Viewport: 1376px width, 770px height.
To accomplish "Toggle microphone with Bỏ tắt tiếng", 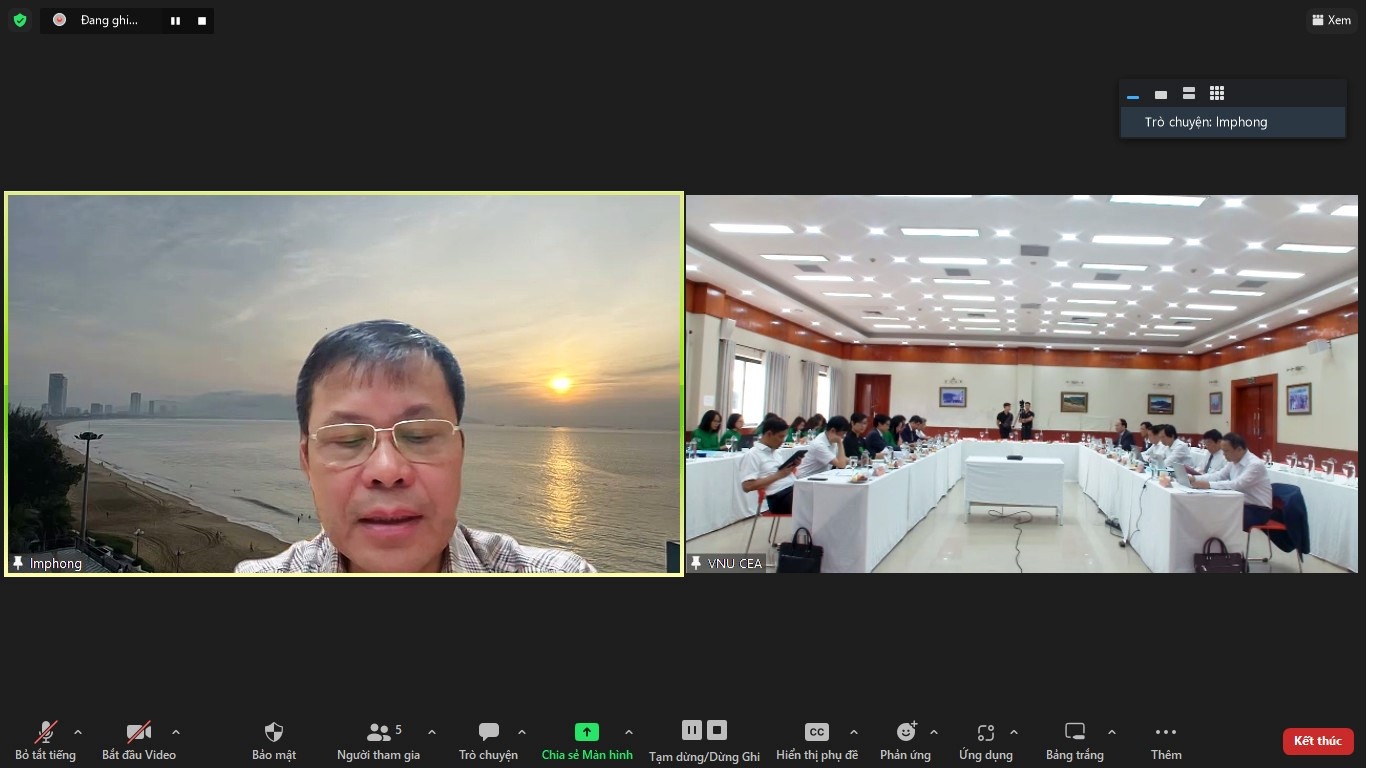I will 45,733.
